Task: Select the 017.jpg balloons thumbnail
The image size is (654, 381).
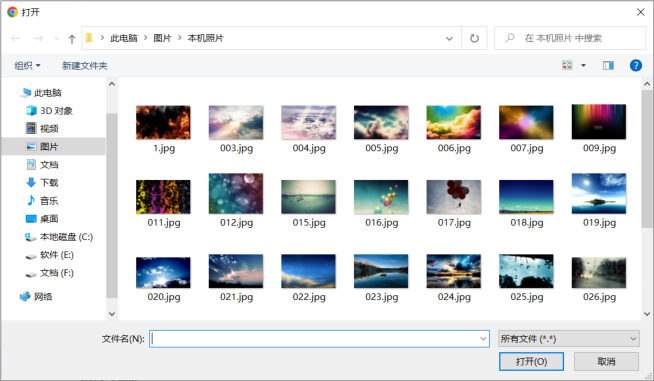Action: (454, 197)
